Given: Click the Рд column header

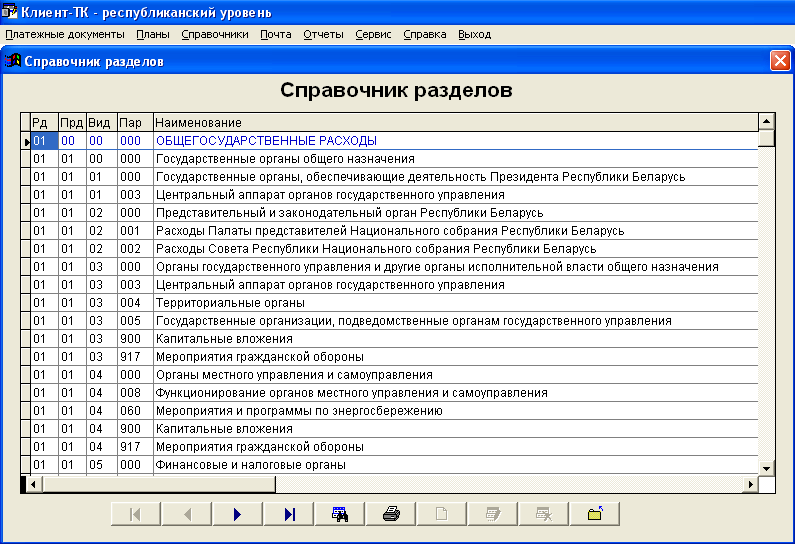Looking at the screenshot, I should pyautogui.click(x=44, y=122).
